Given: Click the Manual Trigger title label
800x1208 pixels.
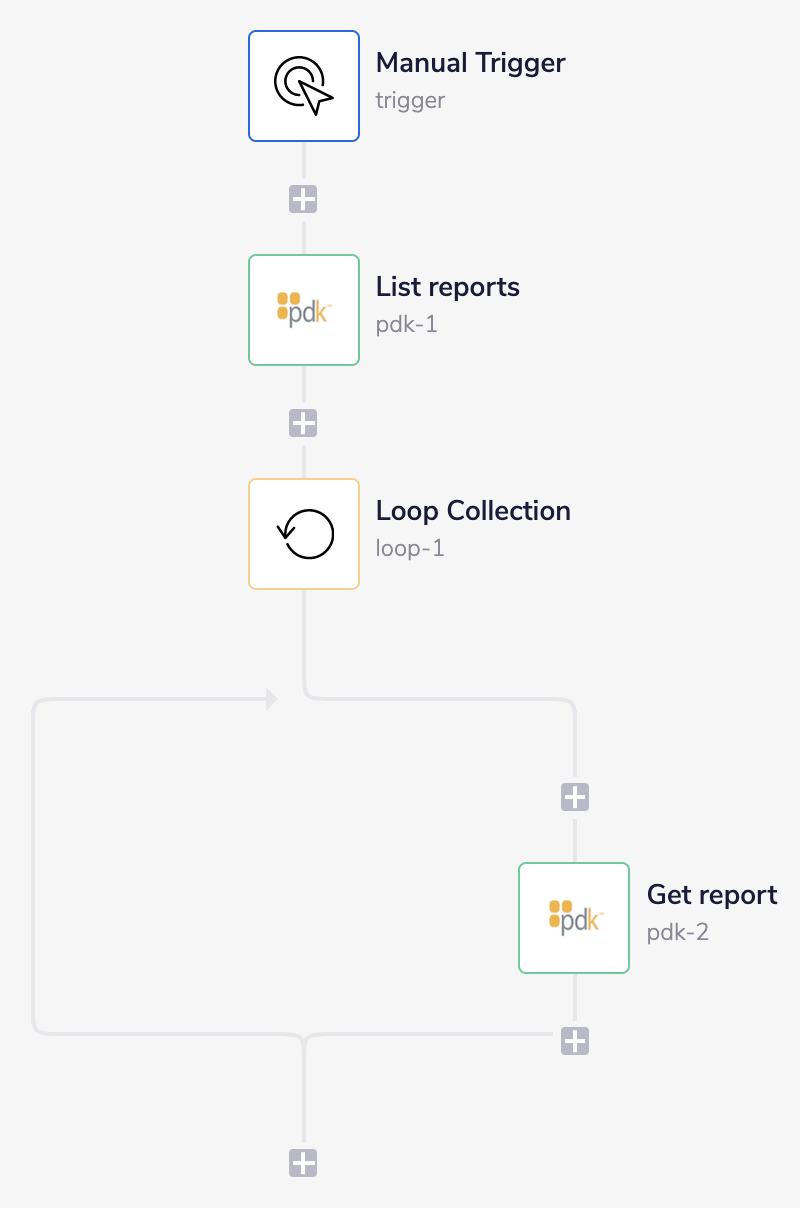Looking at the screenshot, I should click(x=470, y=62).
